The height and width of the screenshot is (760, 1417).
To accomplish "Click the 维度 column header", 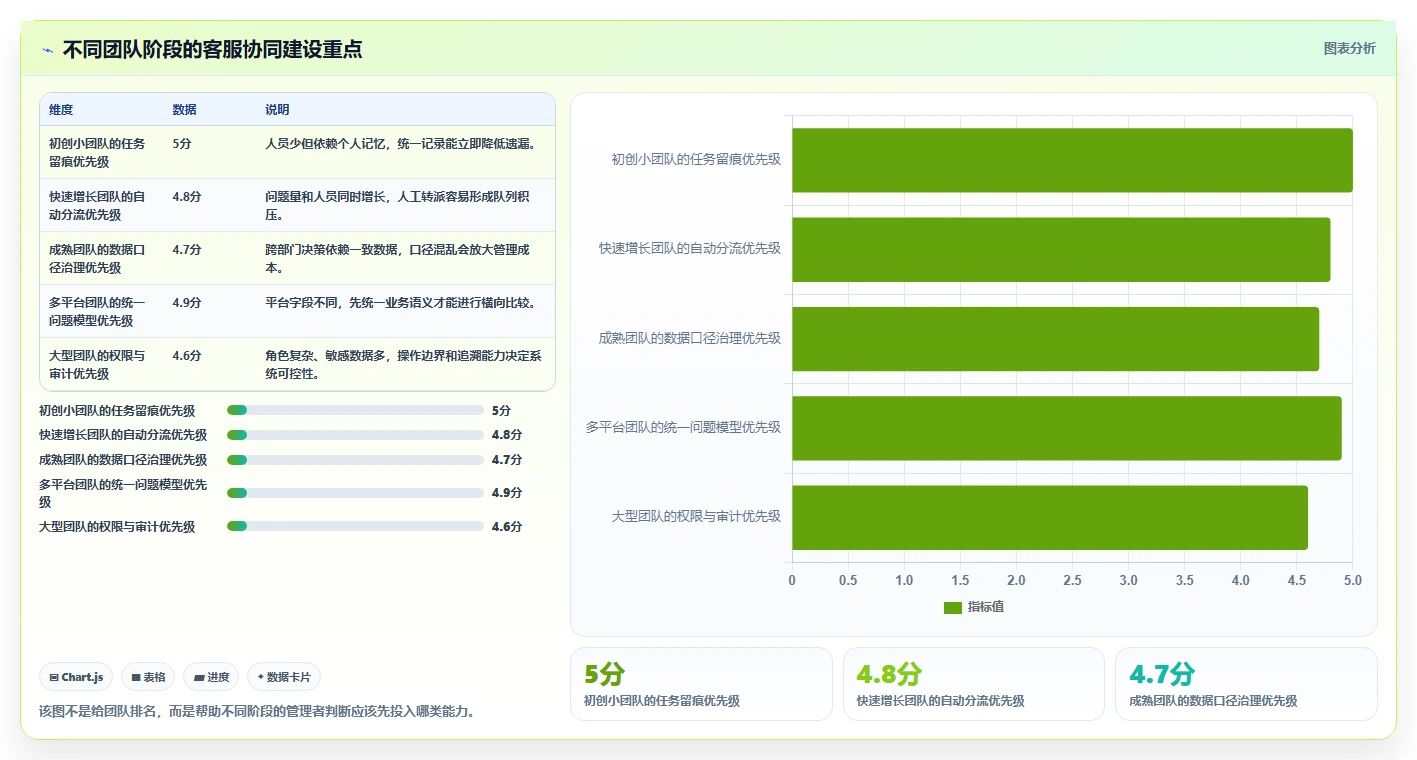I will (61, 110).
